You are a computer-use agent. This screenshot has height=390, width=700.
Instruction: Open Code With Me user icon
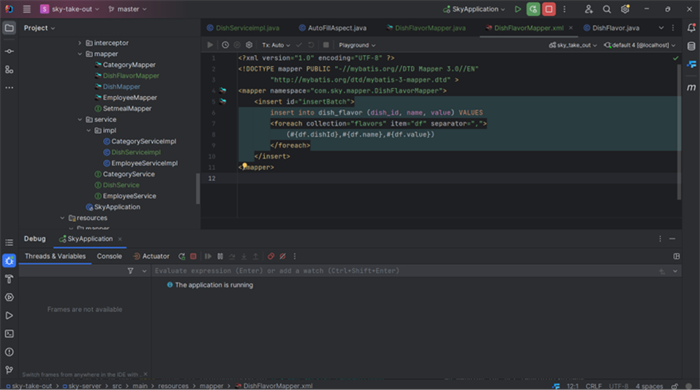click(588, 9)
